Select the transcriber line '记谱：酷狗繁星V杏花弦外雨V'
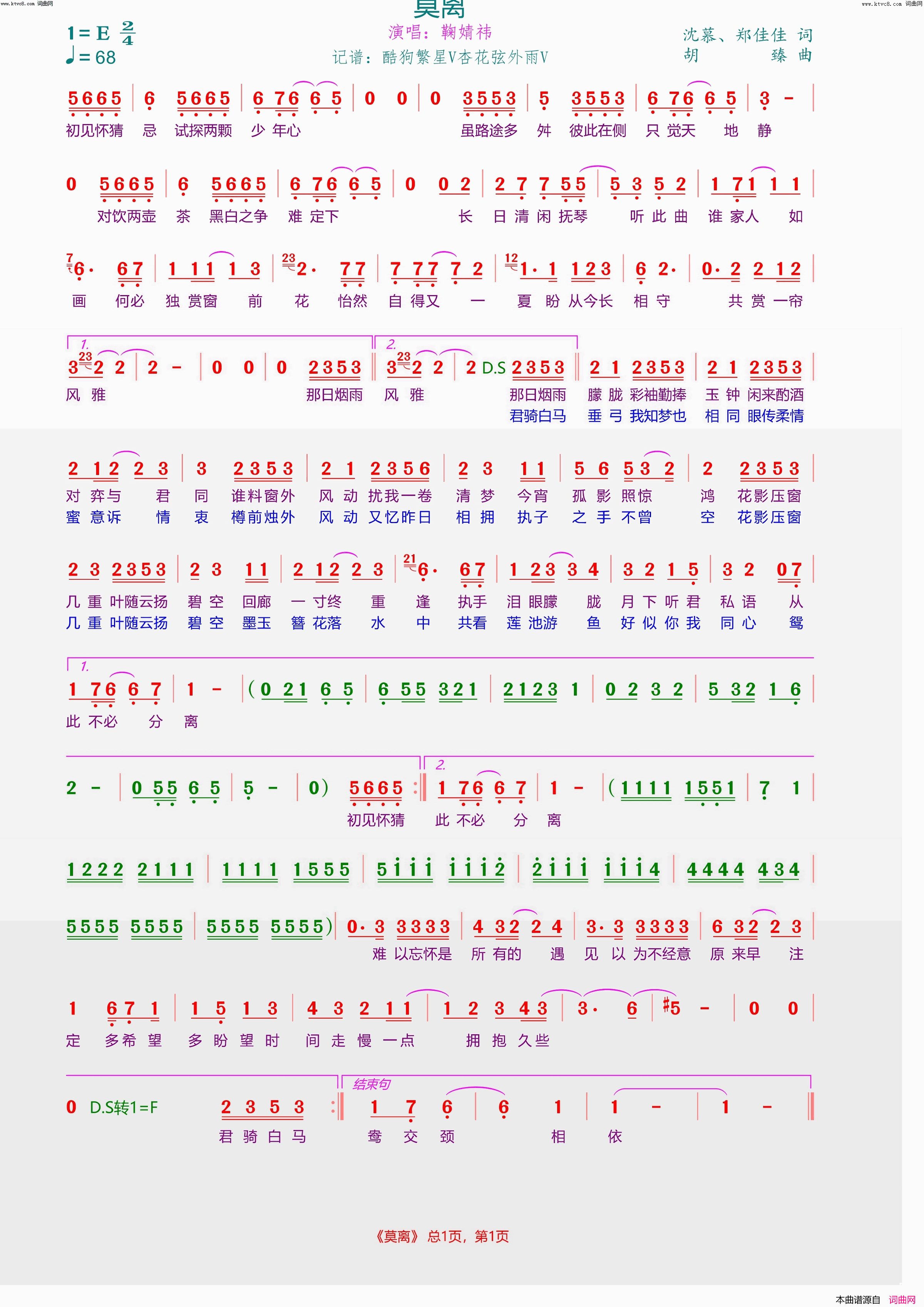The height and width of the screenshot is (1307, 924). pyautogui.click(x=440, y=57)
